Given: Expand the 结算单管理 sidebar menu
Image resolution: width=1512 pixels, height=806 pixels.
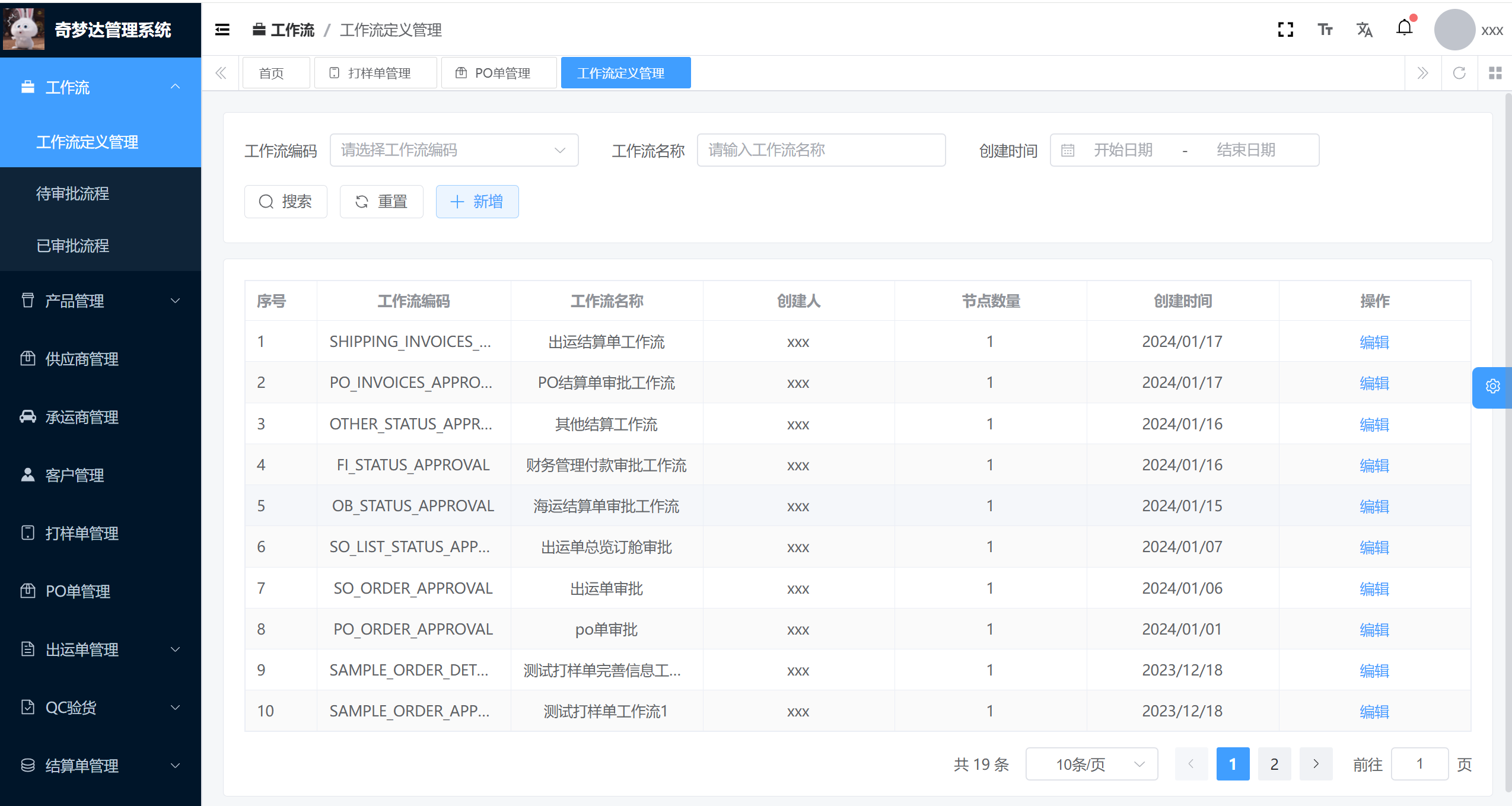Looking at the screenshot, I should 100,766.
